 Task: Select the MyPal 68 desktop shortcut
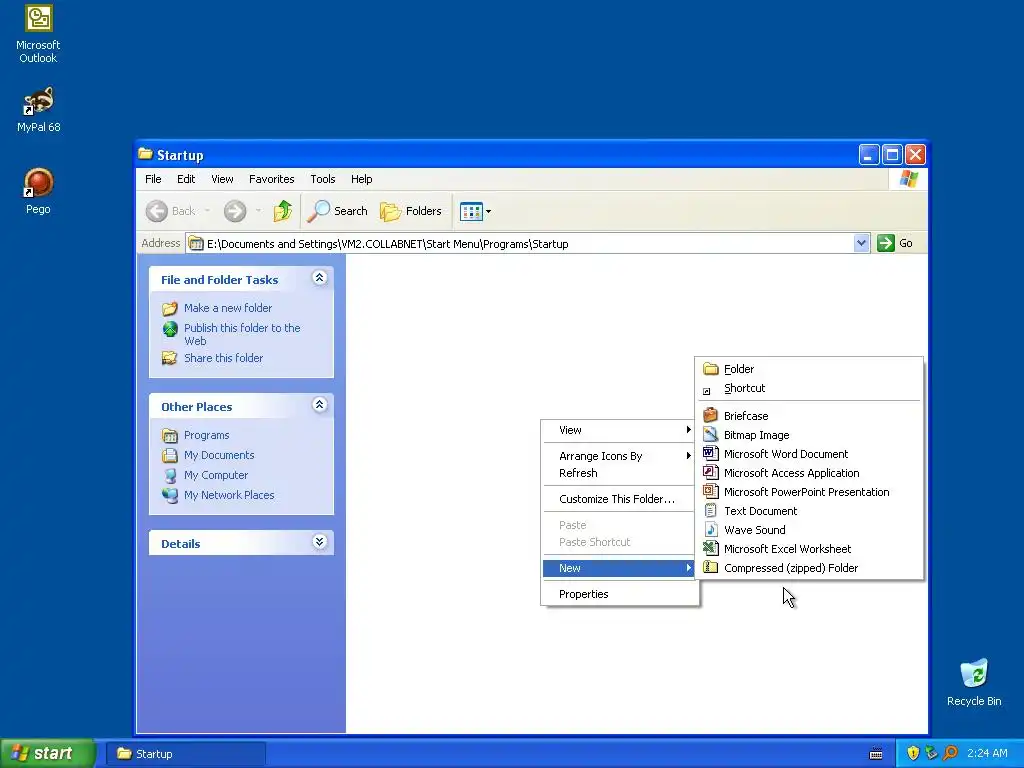pyautogui.click(x=38, y=110)
